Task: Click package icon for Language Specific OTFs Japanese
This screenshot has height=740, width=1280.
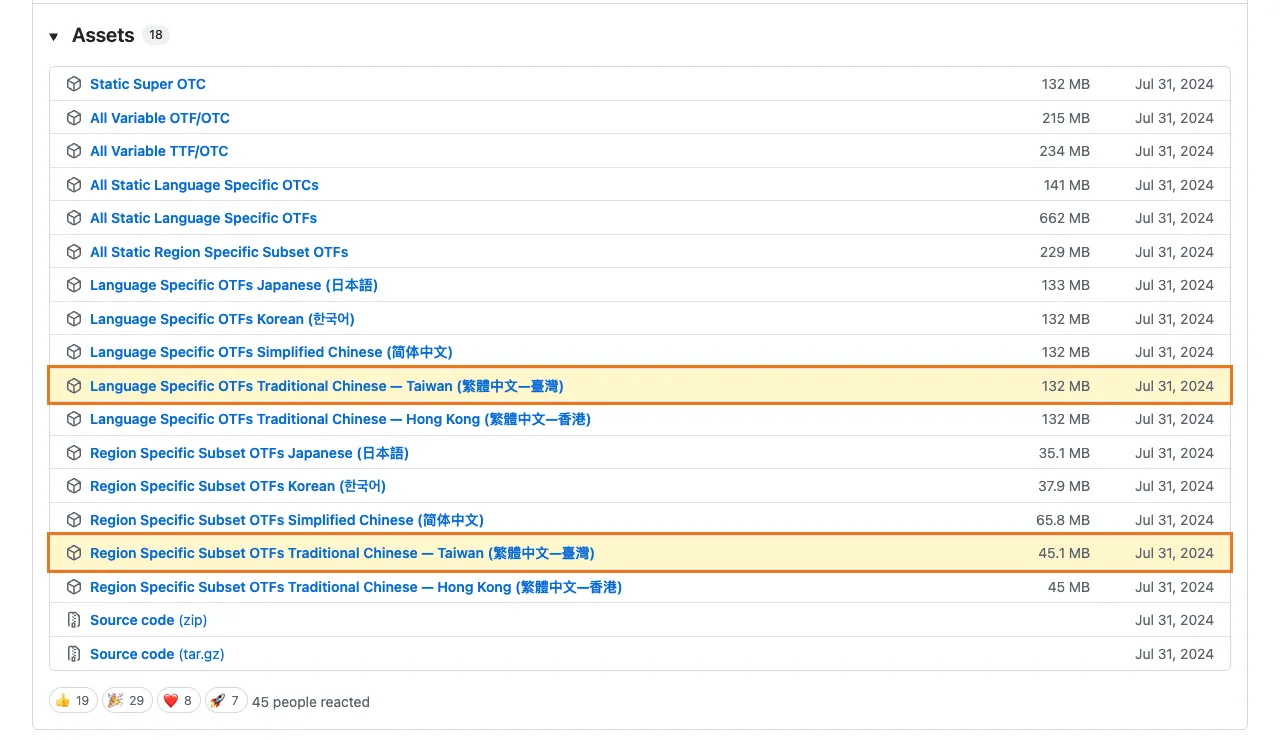Action: click(74, 285)
